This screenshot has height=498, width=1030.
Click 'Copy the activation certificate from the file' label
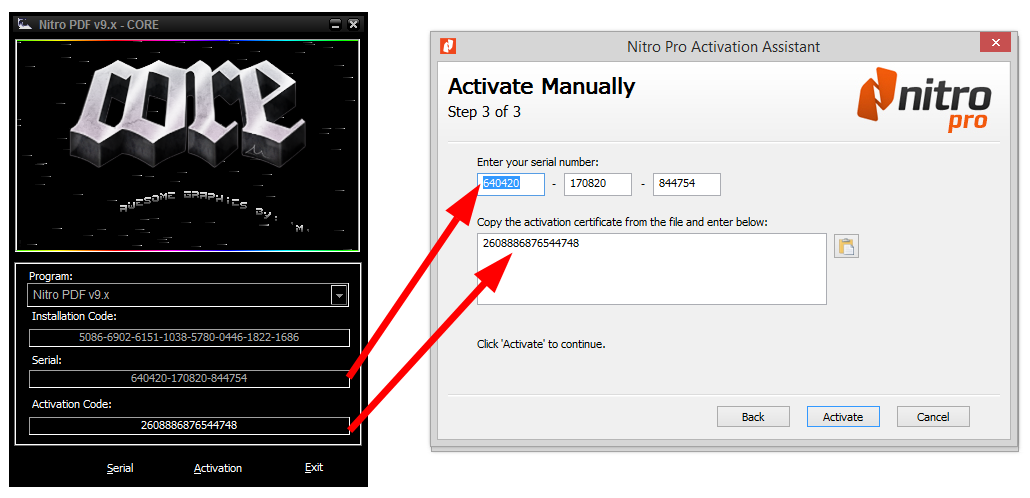(x=623, y=222)
